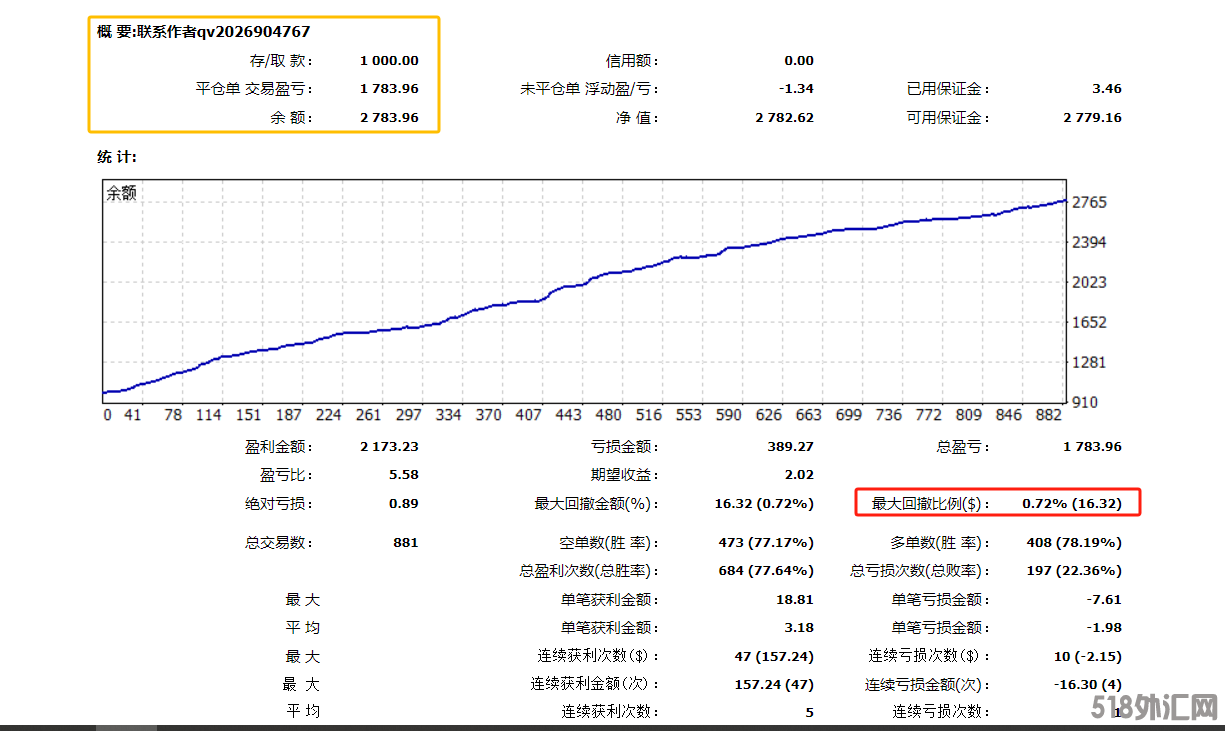Select the average loss trade '-1.98'
1225x731 pixels.
pos(1106,628)
